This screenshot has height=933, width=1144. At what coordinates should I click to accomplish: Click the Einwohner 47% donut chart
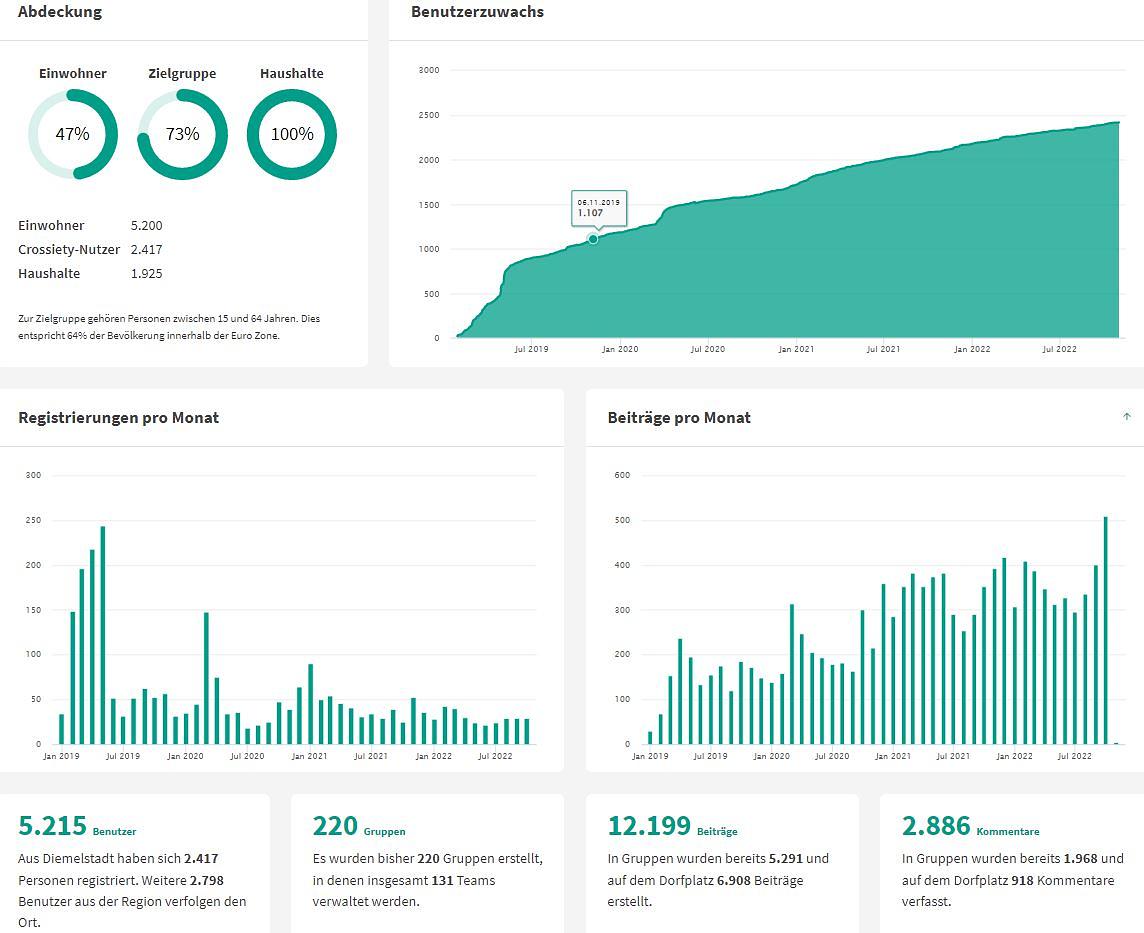[x=73, y=134]
